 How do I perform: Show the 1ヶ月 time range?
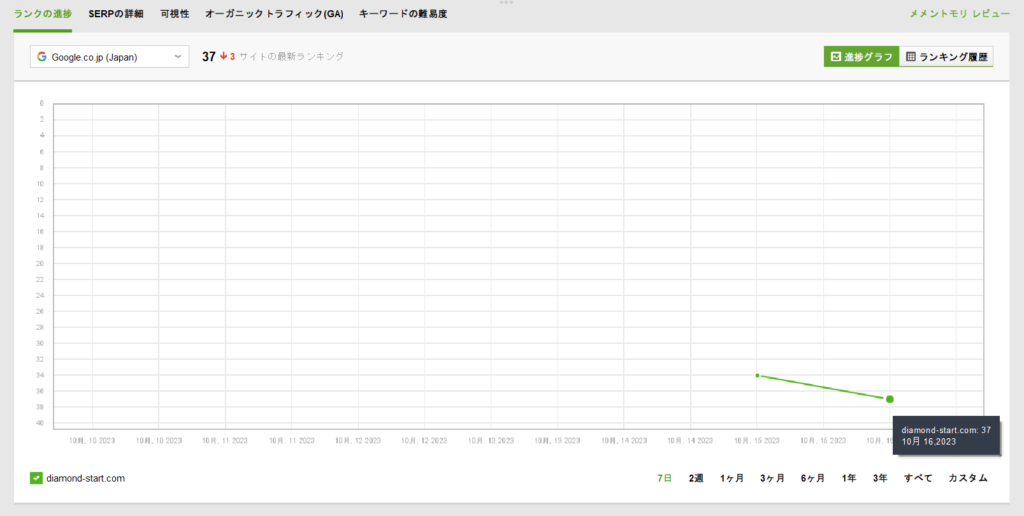(732, 478)
